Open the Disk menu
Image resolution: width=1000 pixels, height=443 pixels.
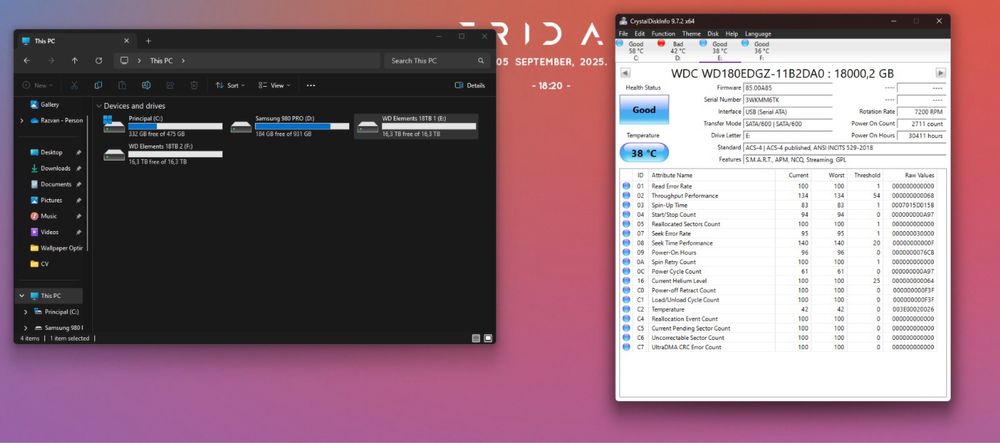[x=713, y=34]
